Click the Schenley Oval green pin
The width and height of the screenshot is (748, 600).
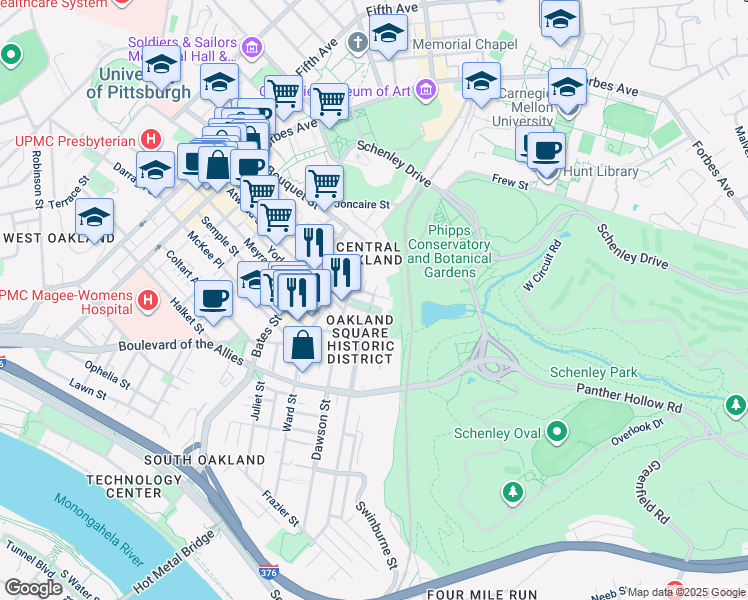557,433
